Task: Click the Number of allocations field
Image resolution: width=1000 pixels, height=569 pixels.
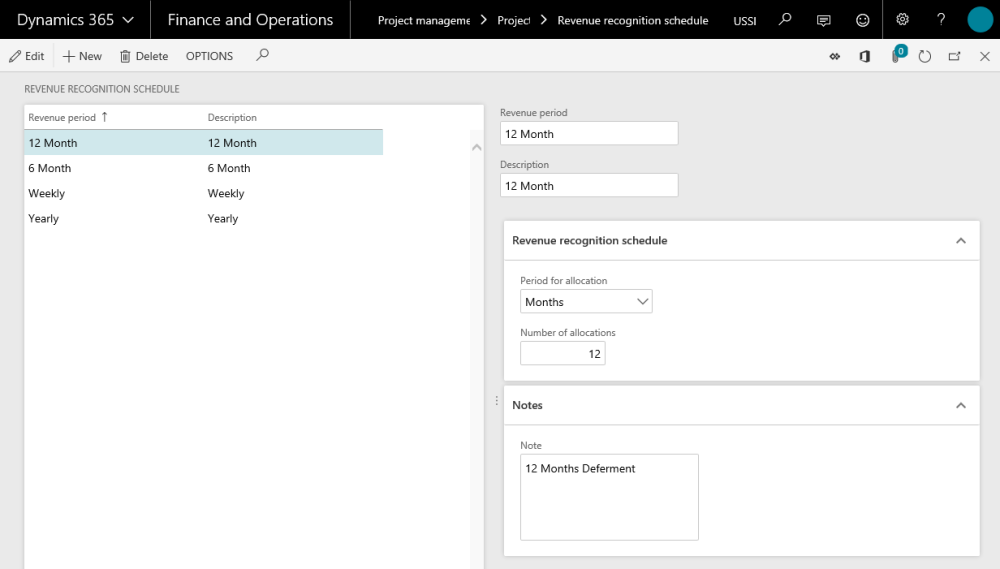Action: pos(562,354)
